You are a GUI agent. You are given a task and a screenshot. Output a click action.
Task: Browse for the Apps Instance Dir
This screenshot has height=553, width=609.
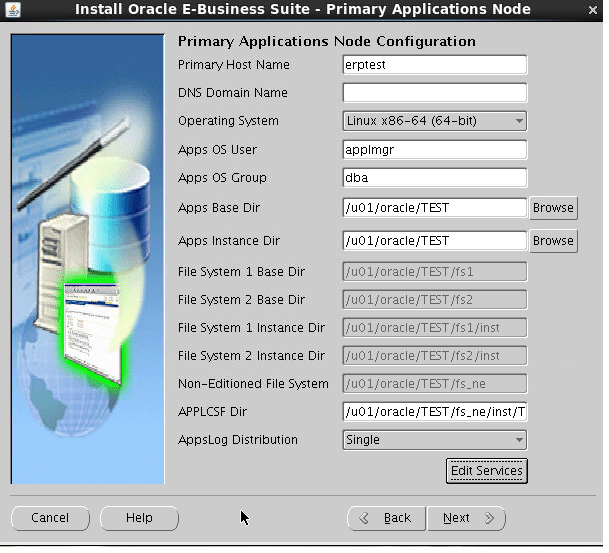(x=553, y=241)
